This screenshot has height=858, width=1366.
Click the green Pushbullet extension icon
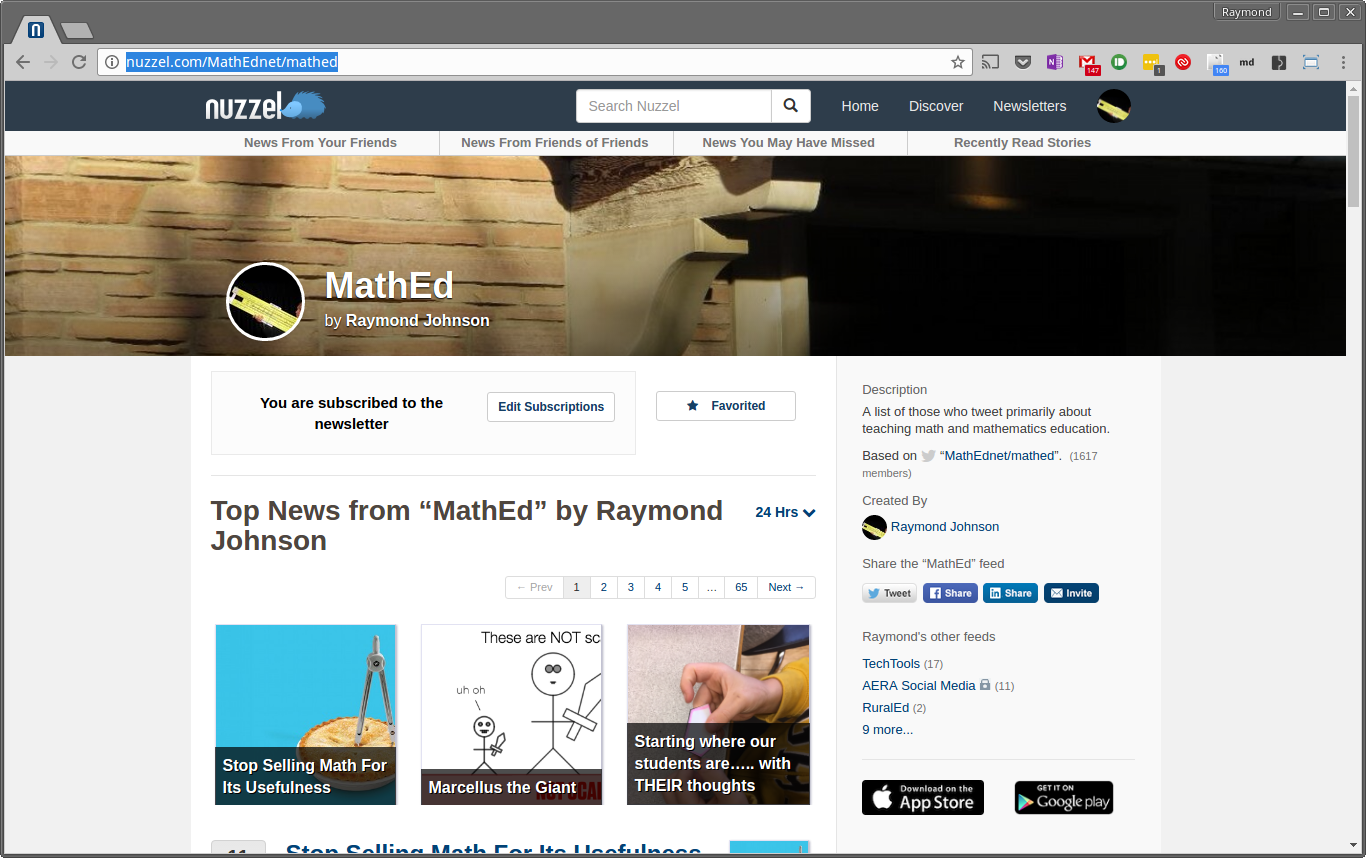pyautogui.click(x=1119, y=62)
